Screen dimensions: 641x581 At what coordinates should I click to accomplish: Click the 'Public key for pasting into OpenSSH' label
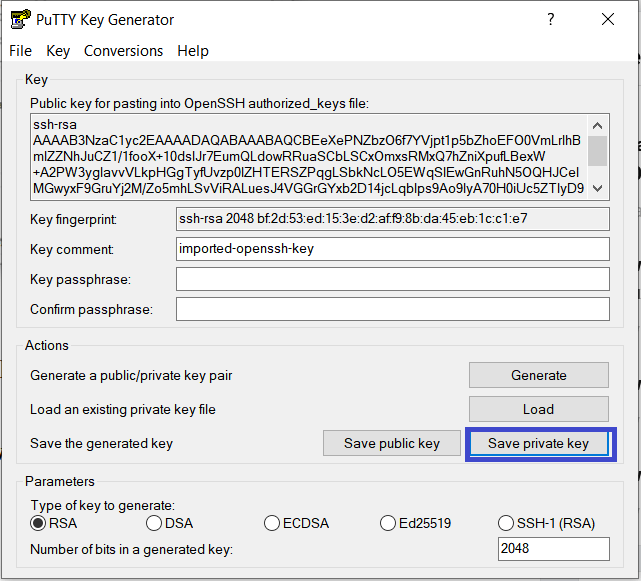pos(199,103)
